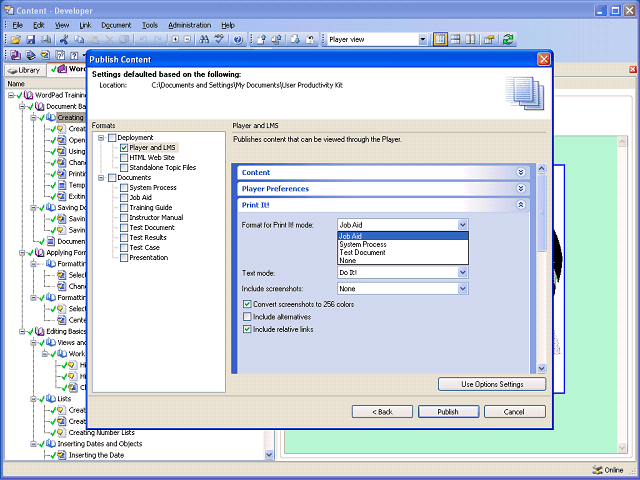Screen dimensions: 640x480
Task: Click the Find binoculars icon
Action: pyautogui.click(x=204, y=40)
